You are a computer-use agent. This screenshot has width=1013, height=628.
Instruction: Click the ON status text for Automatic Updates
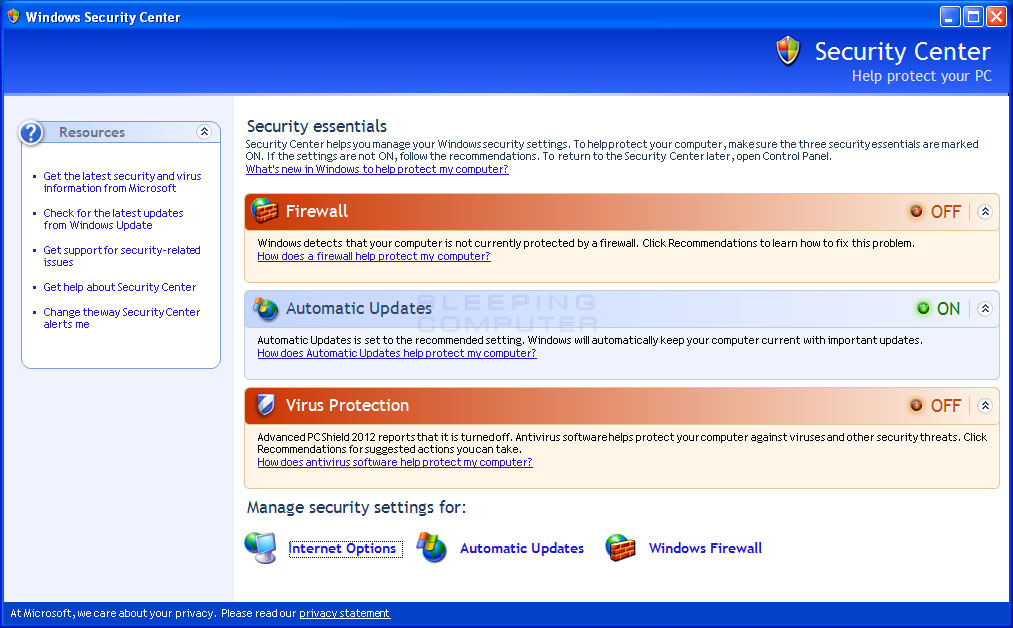(948, 309)
